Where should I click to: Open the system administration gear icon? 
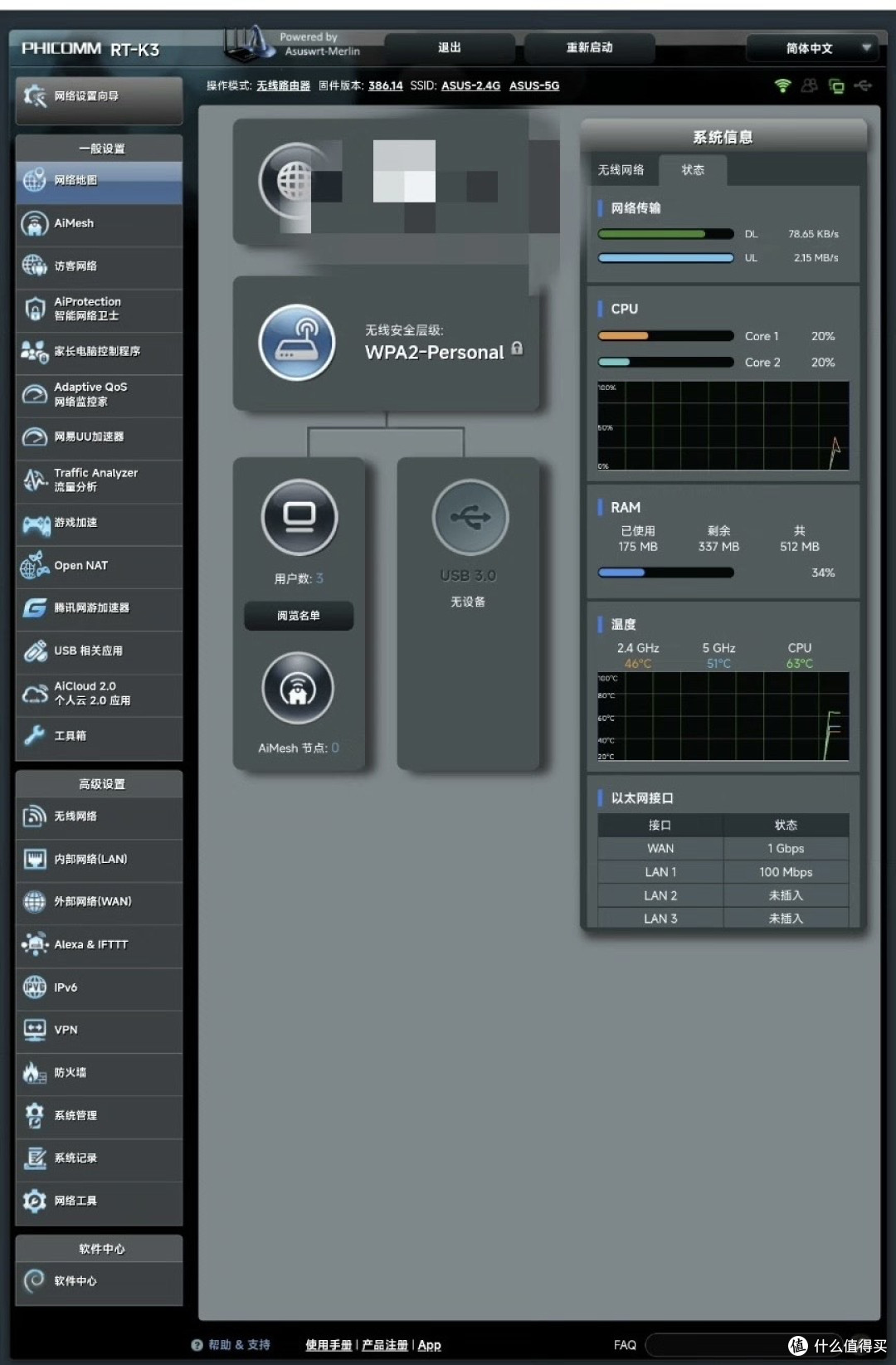point(34,1115)
